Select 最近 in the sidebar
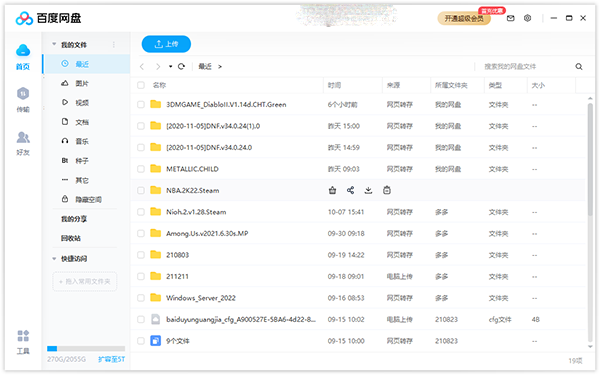 (86, 64)
